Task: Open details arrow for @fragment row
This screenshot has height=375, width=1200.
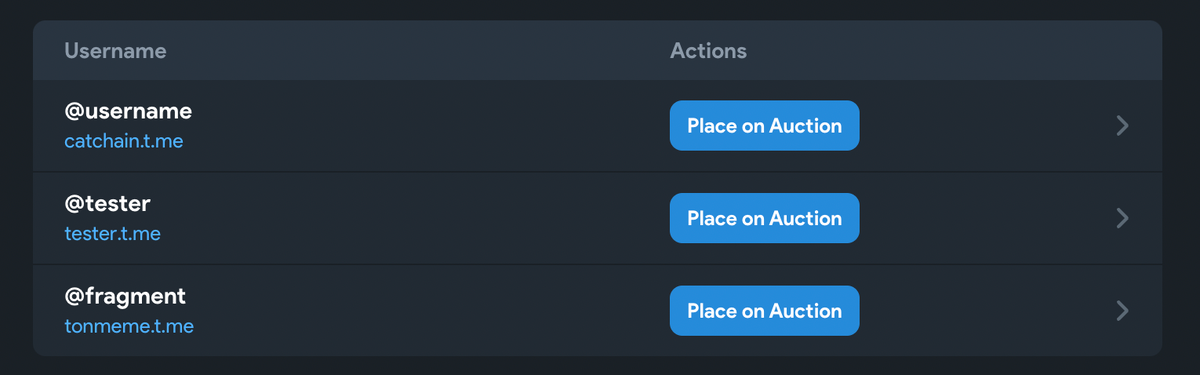Action: tap(1122, 310)
